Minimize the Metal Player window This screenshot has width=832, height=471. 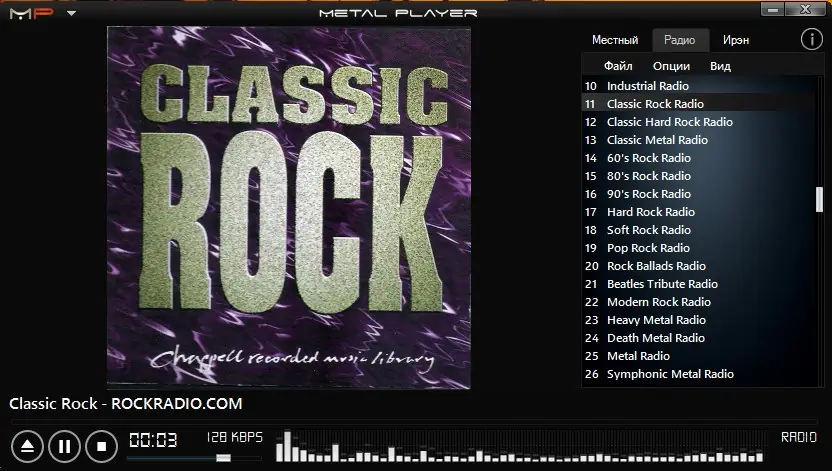pyautogui.click(x=773, y=10)
